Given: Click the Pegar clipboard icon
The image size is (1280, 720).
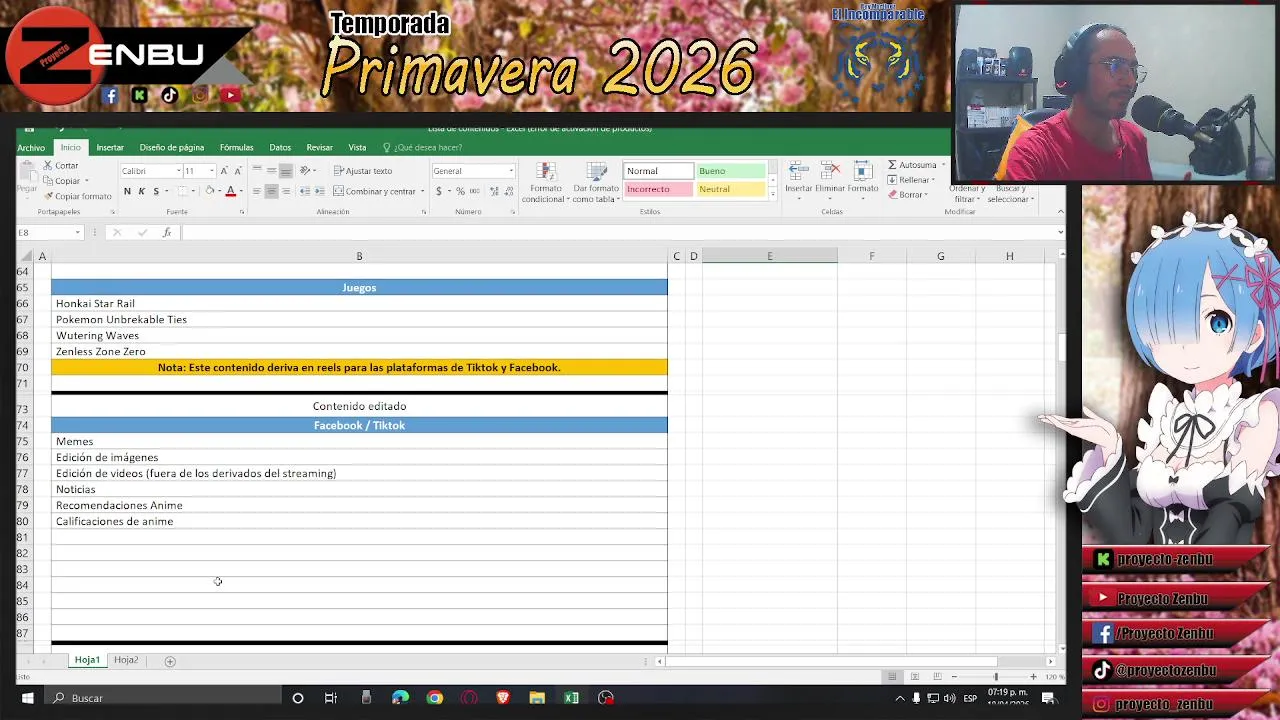Looking at the screenshot, I should pos(26,172).
